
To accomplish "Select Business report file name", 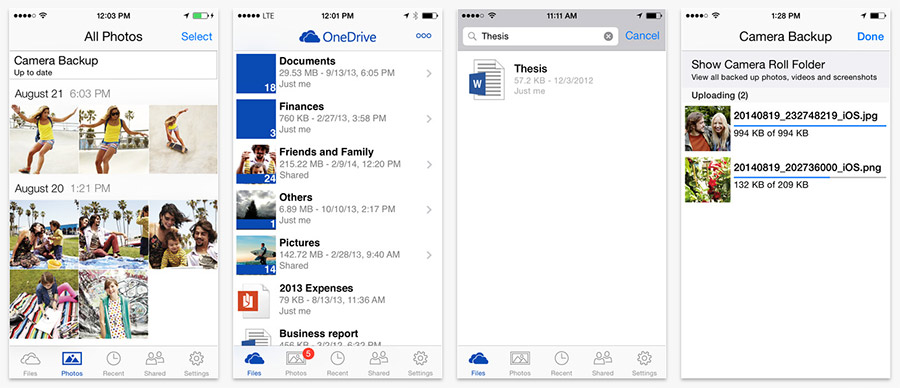I will click(319, 333).
